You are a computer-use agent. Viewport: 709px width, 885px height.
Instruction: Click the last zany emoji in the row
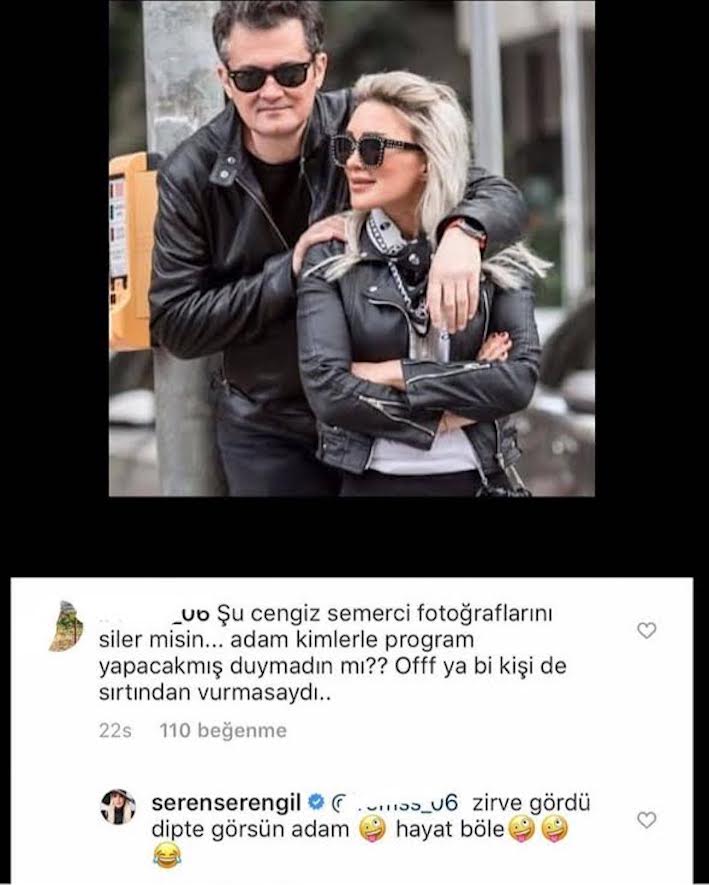(554, 829)
